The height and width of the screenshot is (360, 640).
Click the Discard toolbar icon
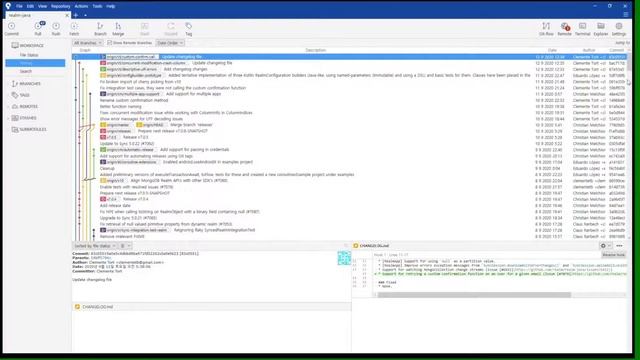(x=171, y=29)
